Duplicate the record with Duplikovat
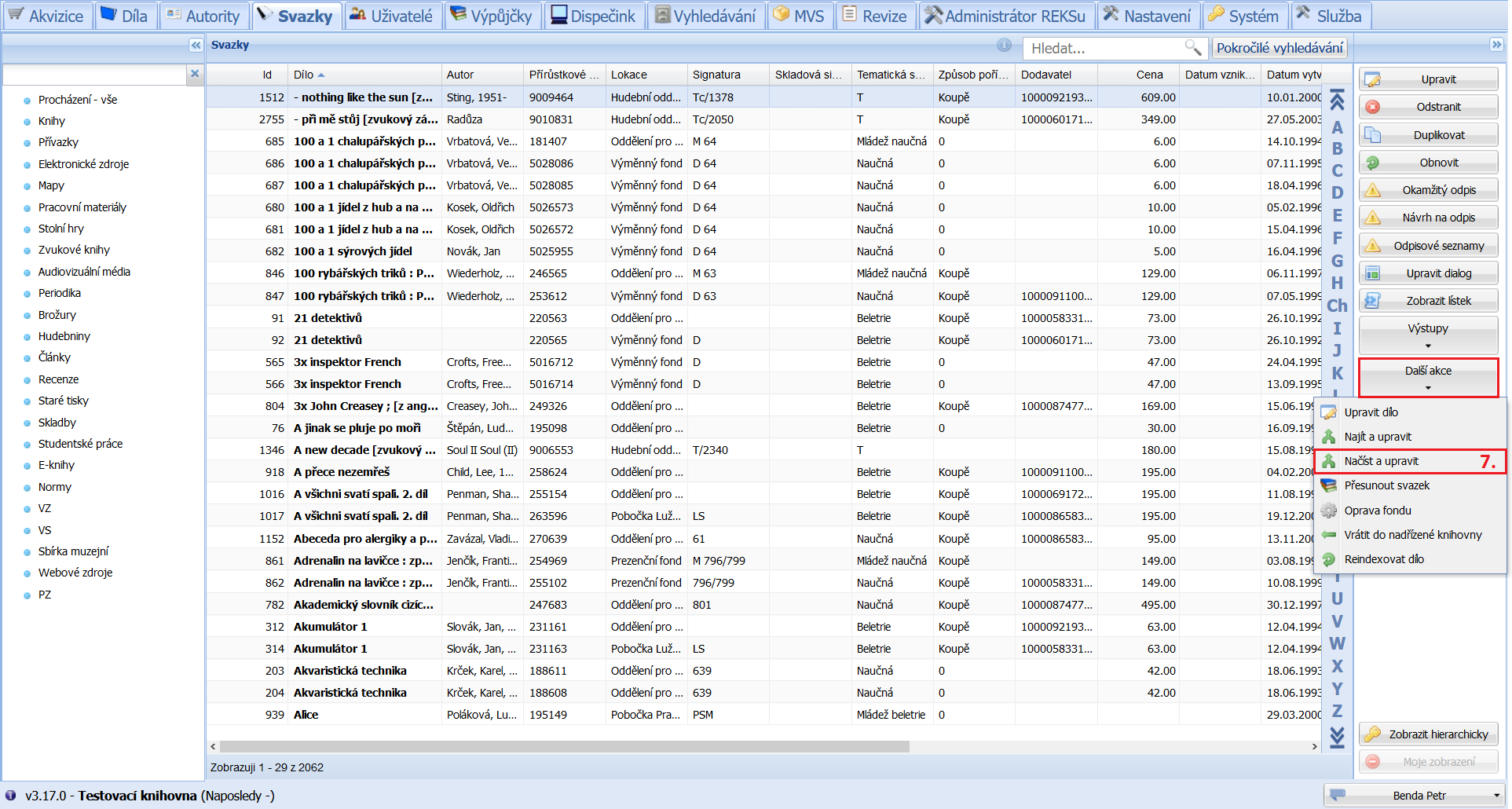 click(x=1429, y=135)
